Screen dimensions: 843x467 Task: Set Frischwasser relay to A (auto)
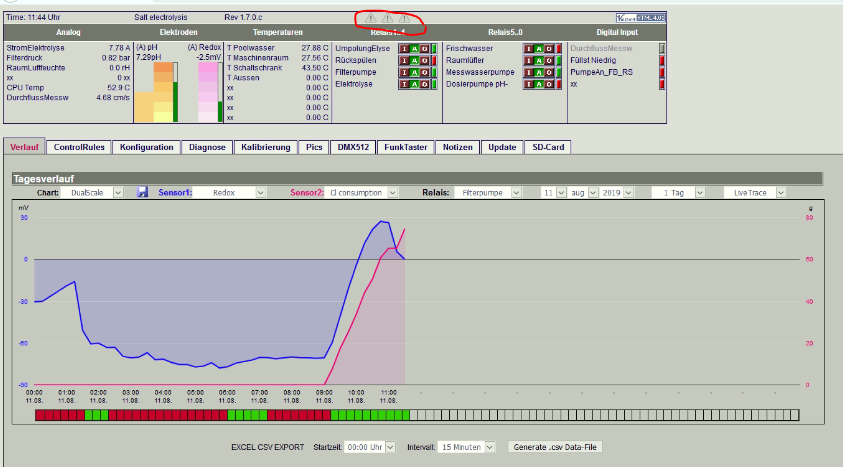[x=539, y=48]
